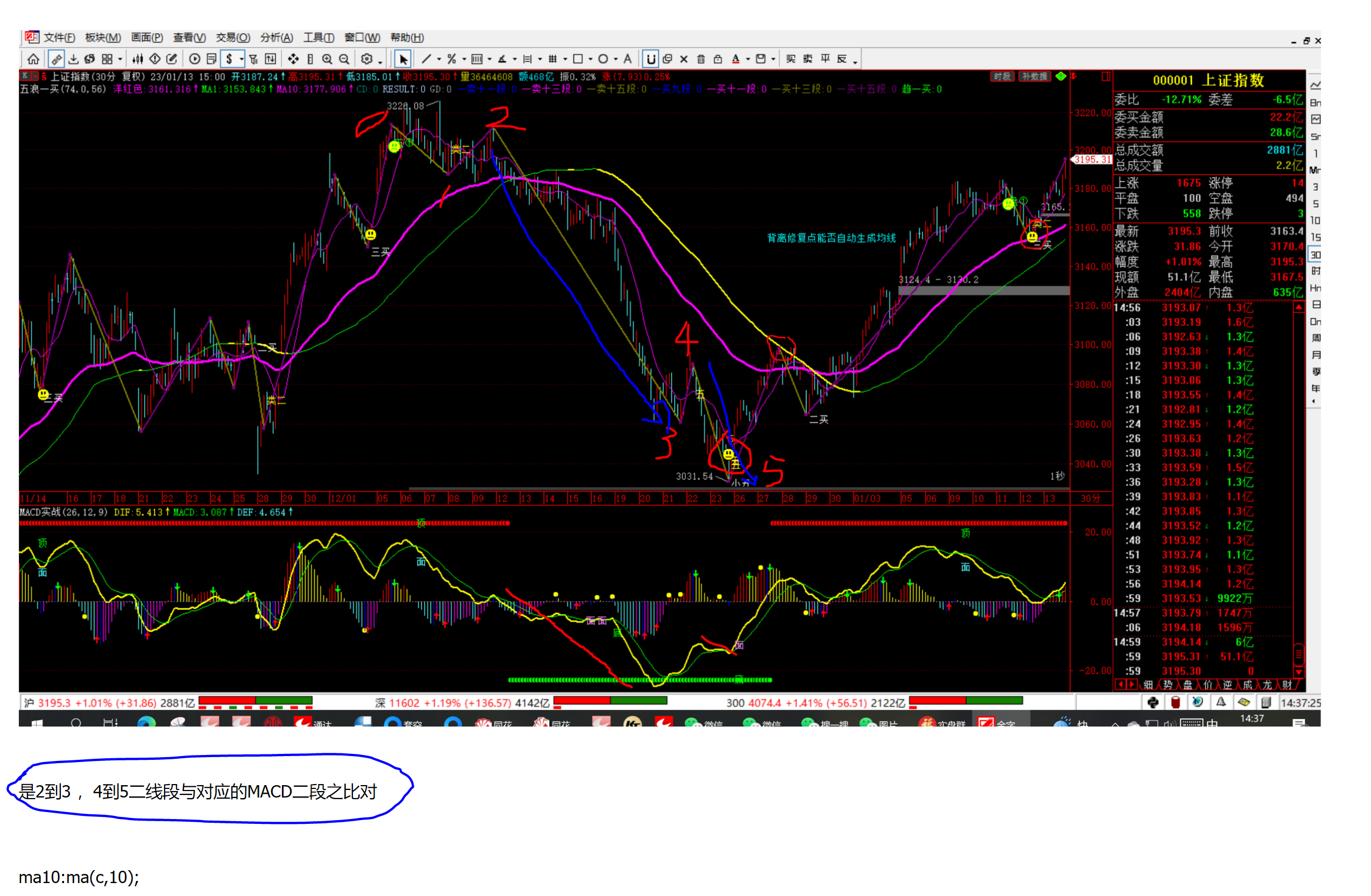Click the Home icon in toolbar

pyautogui.click(x=33, y=59)
